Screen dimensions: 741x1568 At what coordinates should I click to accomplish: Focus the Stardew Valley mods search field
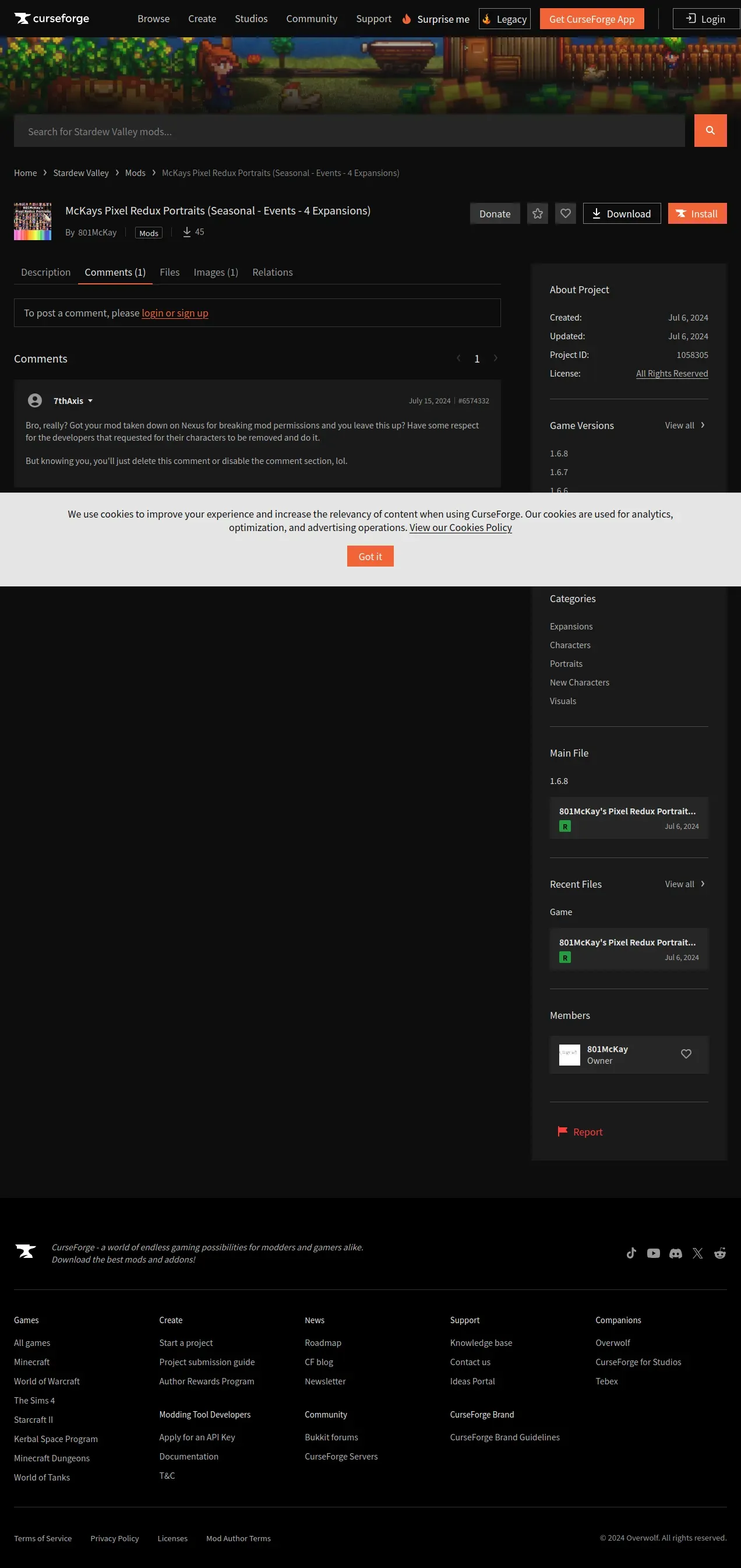point(349,131)
